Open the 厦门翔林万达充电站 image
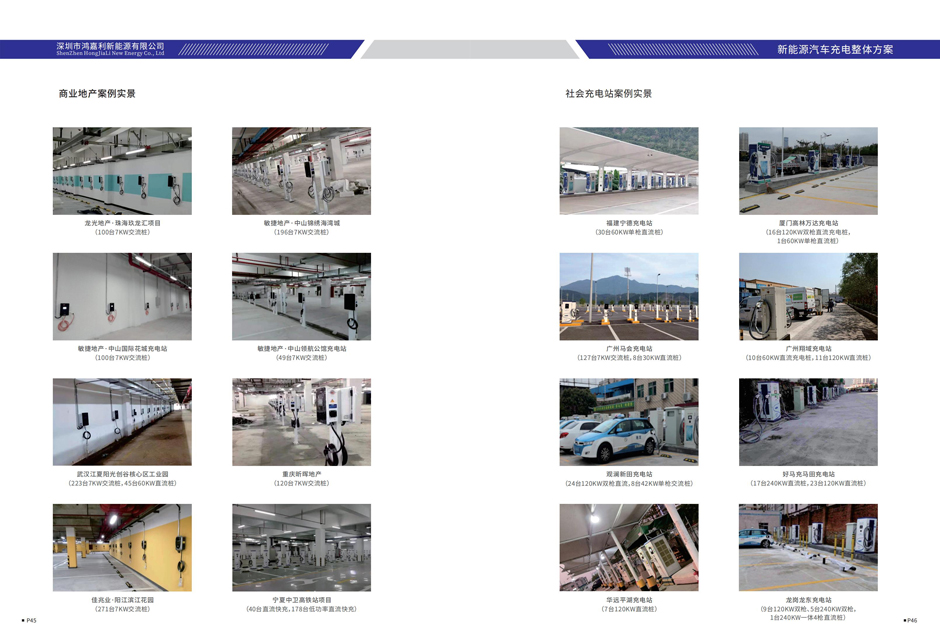The image size is (940, 642). tap(807, 170)
